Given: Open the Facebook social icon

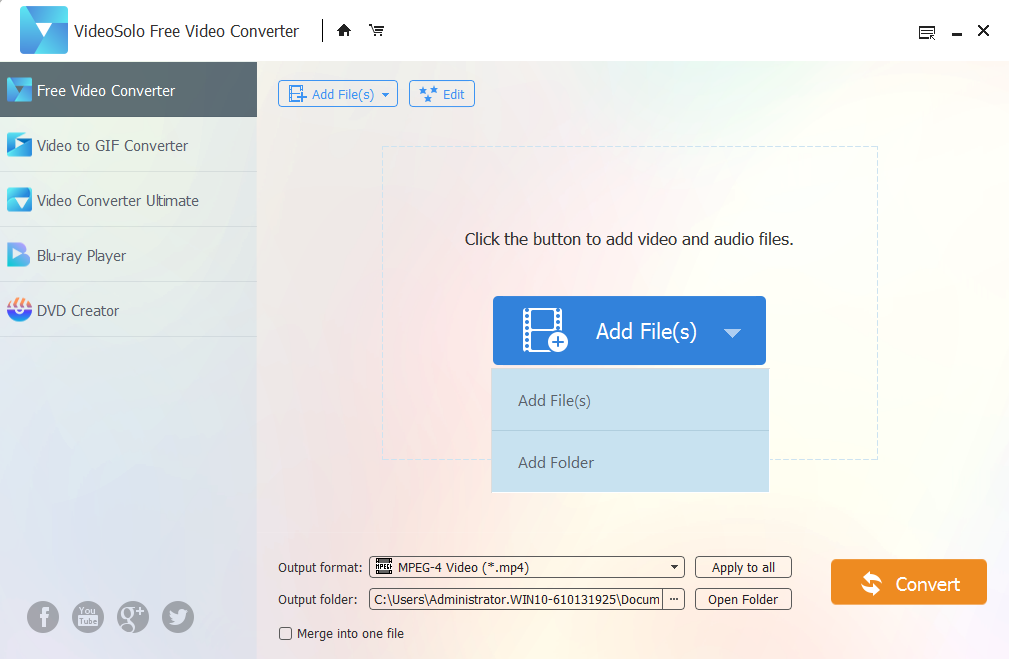Looking at the screenshot, I should (x=43, y=617).
